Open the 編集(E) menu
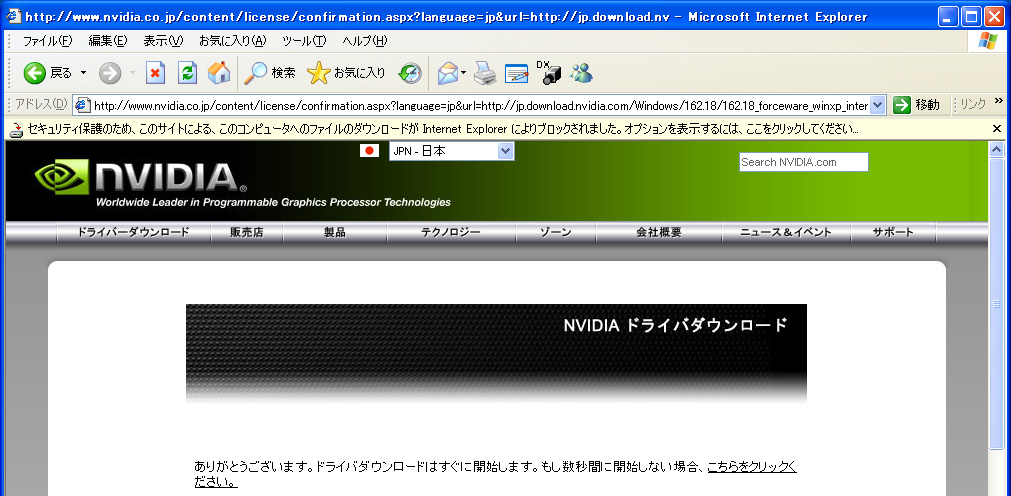Viewport: 1011px width, 496px height. [x=108, y=41]
